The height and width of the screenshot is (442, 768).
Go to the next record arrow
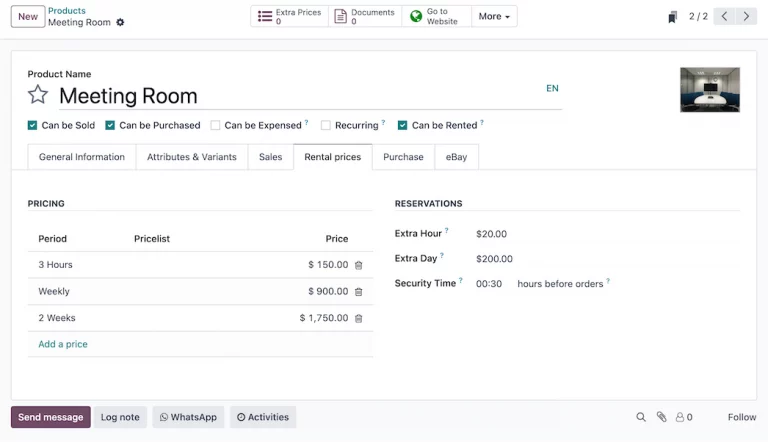tap(746, 16)
